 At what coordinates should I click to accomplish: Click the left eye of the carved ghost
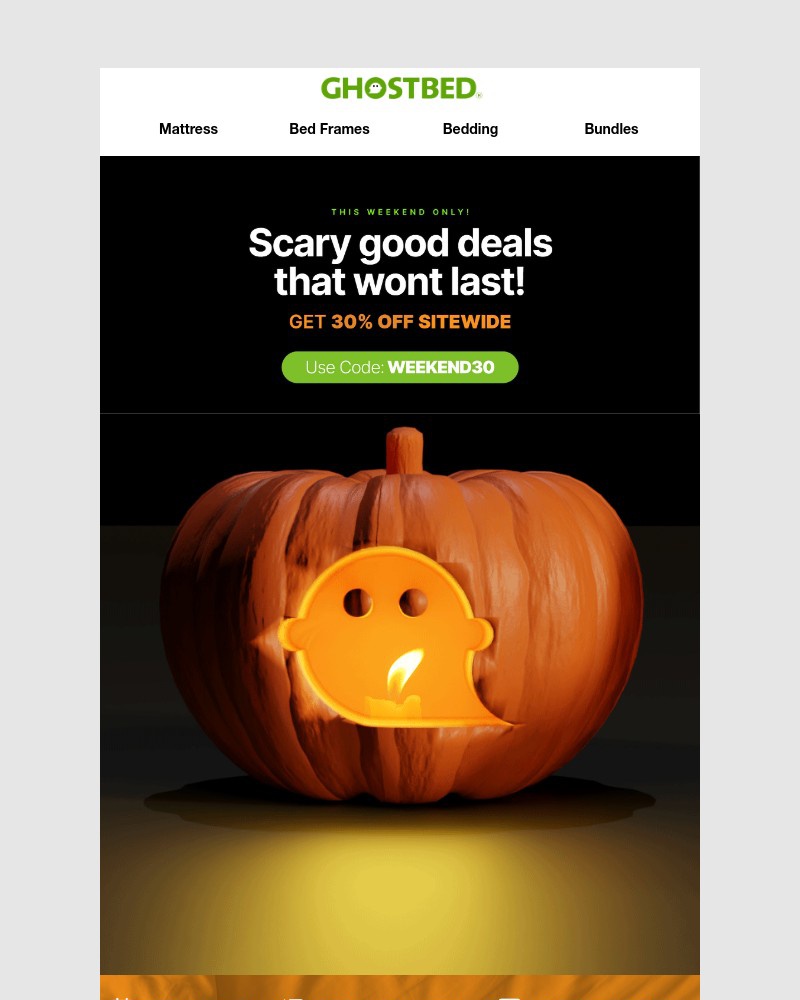[x=358, y=603]
